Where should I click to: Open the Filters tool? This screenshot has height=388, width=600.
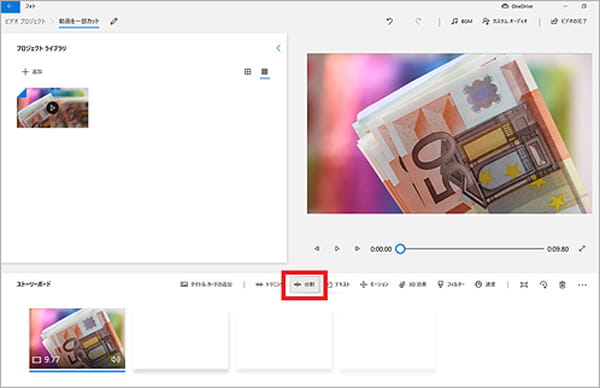(x=451, y=284)
